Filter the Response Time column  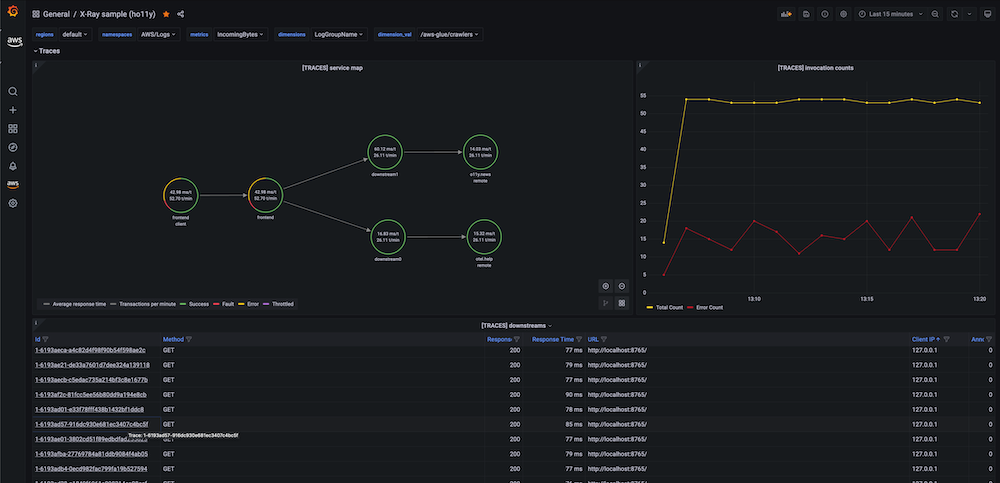(579, 339)
